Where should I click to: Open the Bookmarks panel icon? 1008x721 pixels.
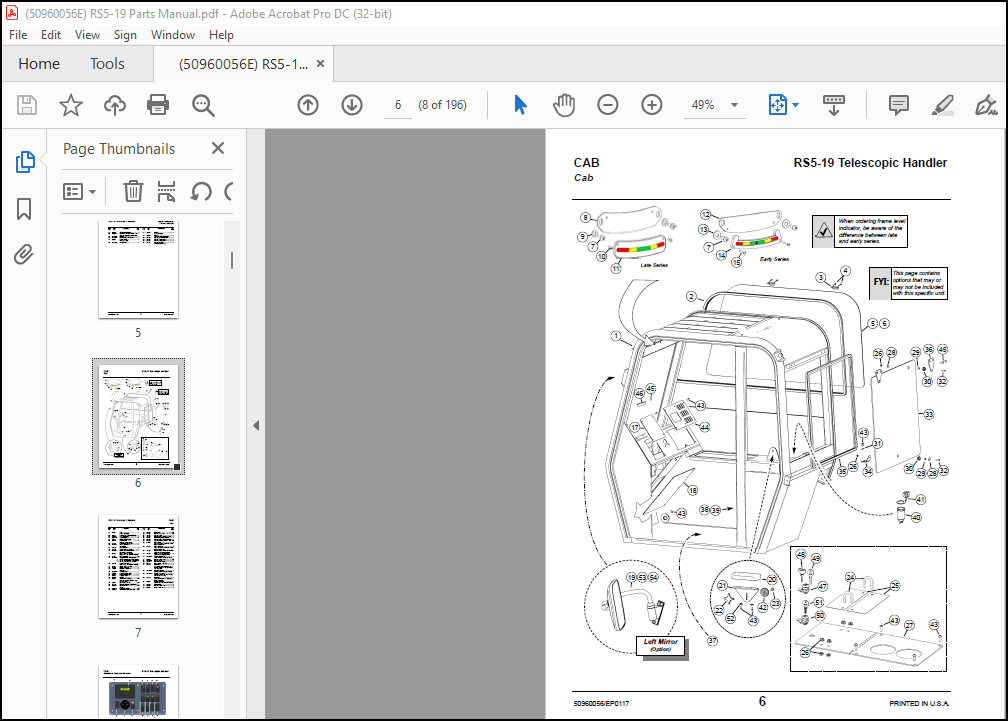coord(24,209)
